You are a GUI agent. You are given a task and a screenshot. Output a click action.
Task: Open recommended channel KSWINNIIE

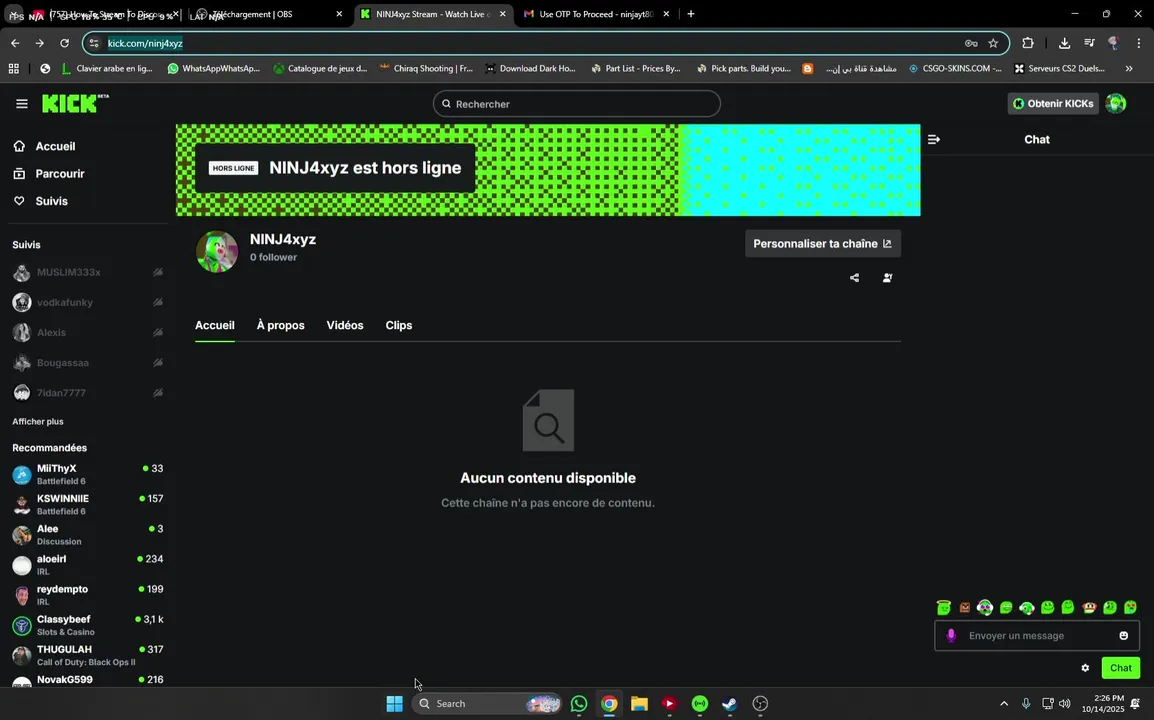click(88, 505)
